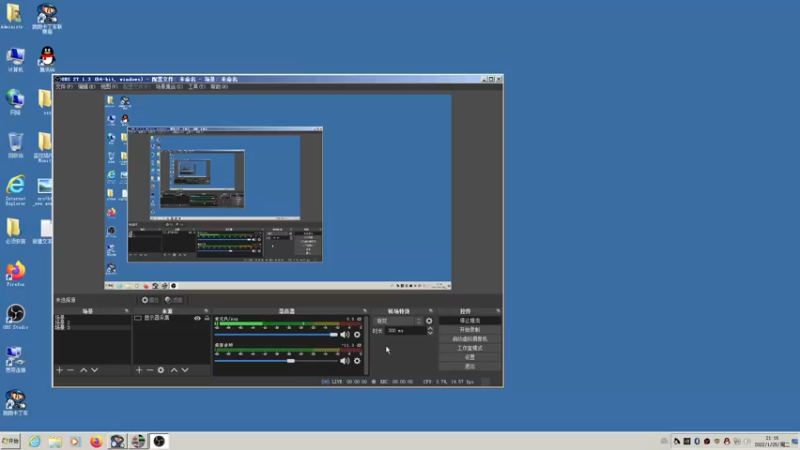The width and height of the screenshot is (800, 450).
Task: Move selected source up with arrow
Action: click(173, 370)
